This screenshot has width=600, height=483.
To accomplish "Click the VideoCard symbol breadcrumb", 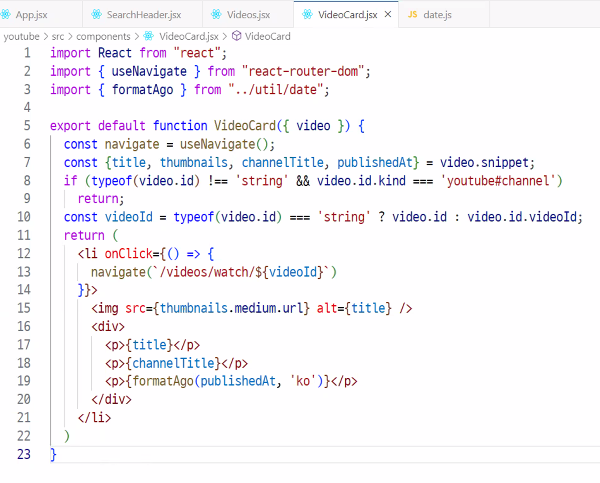I will coord(267,36).
